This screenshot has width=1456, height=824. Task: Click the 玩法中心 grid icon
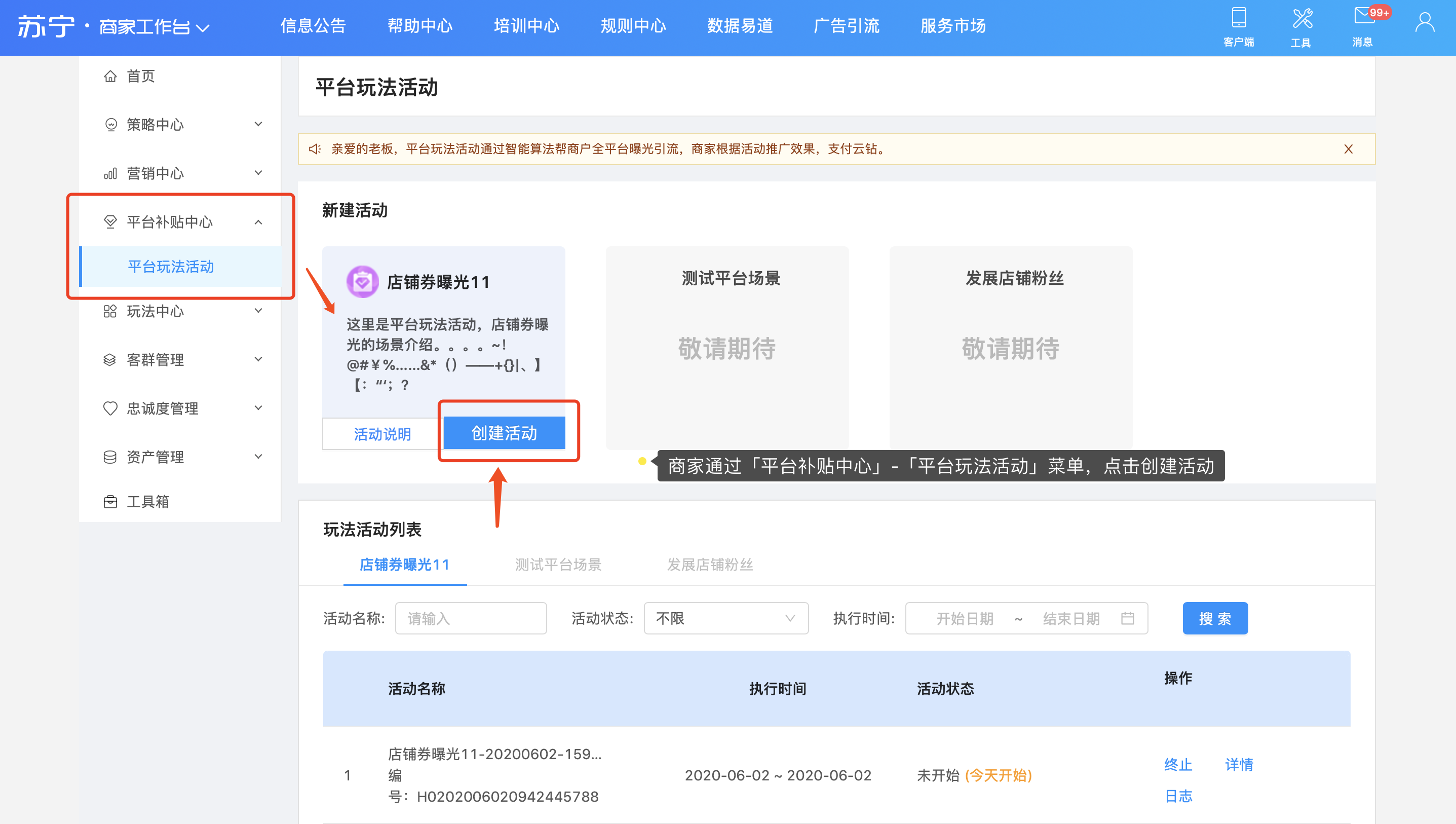pyautogui.click(x=110, y=311)
